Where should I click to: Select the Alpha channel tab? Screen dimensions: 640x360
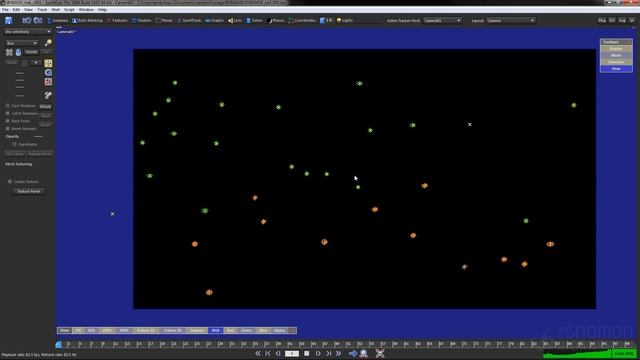(280, 330)
